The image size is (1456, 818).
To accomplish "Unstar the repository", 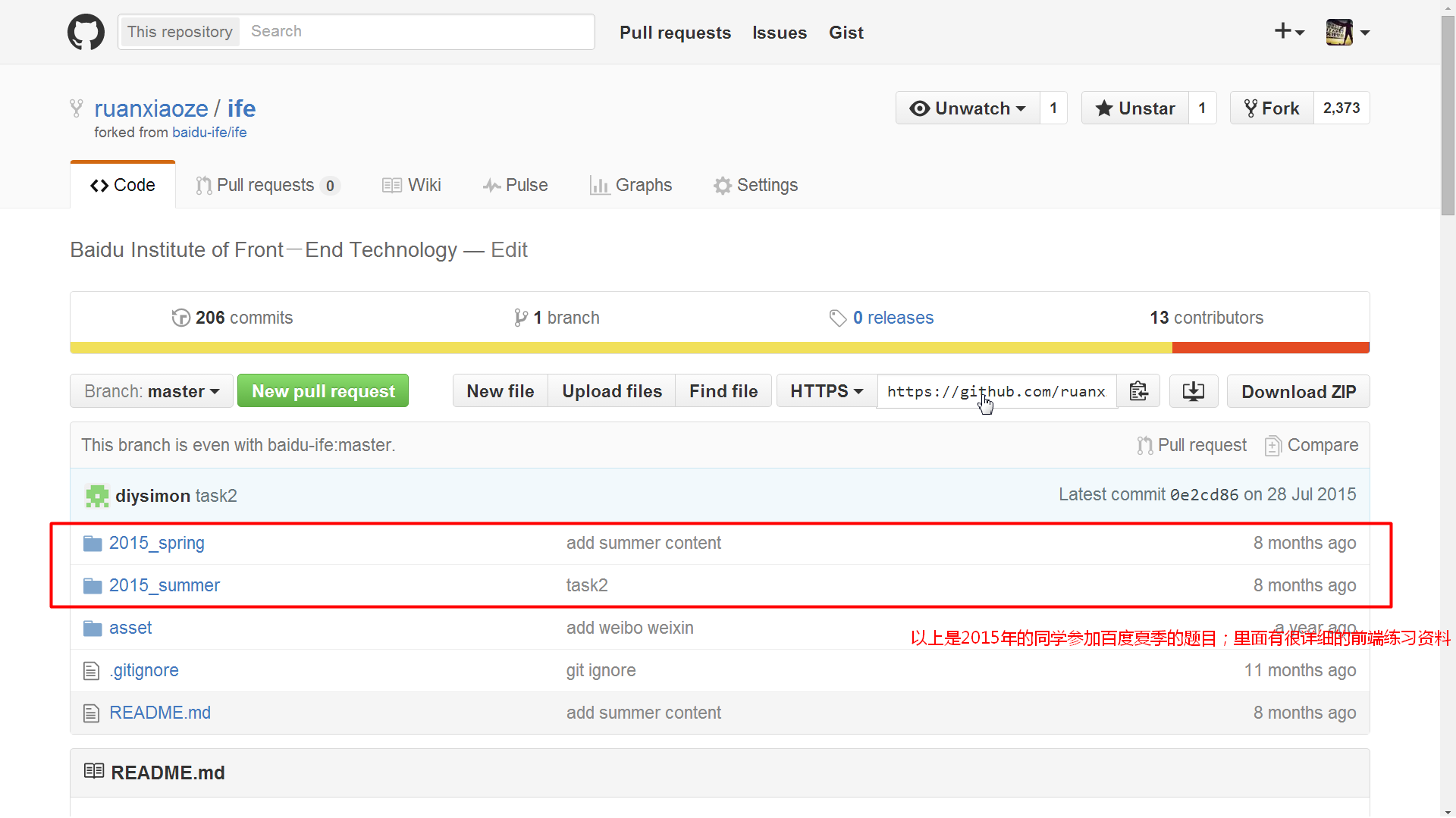I will coord(1135,108).
